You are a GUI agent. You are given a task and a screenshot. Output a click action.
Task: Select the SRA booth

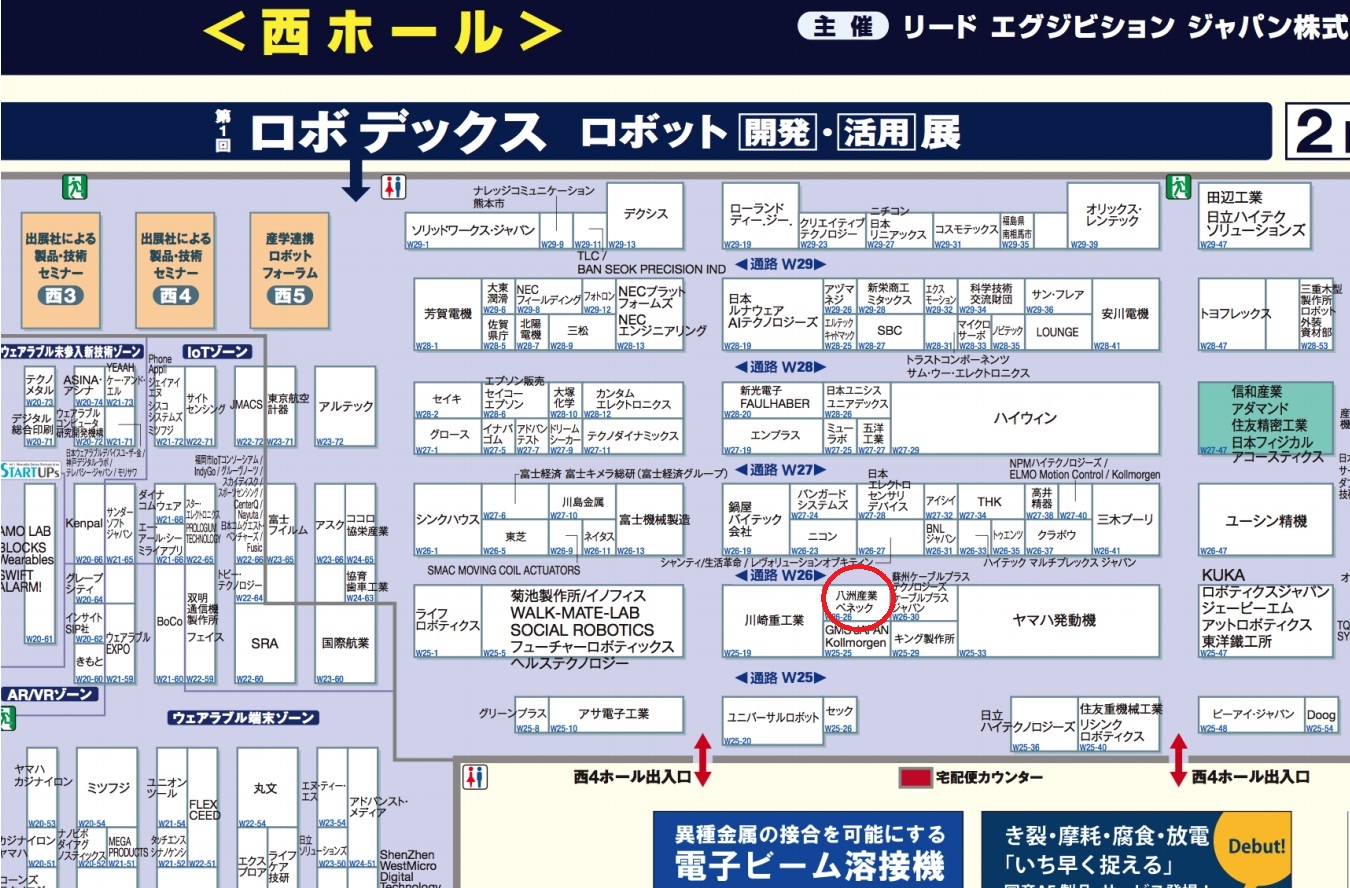click(x=265, y=644)
